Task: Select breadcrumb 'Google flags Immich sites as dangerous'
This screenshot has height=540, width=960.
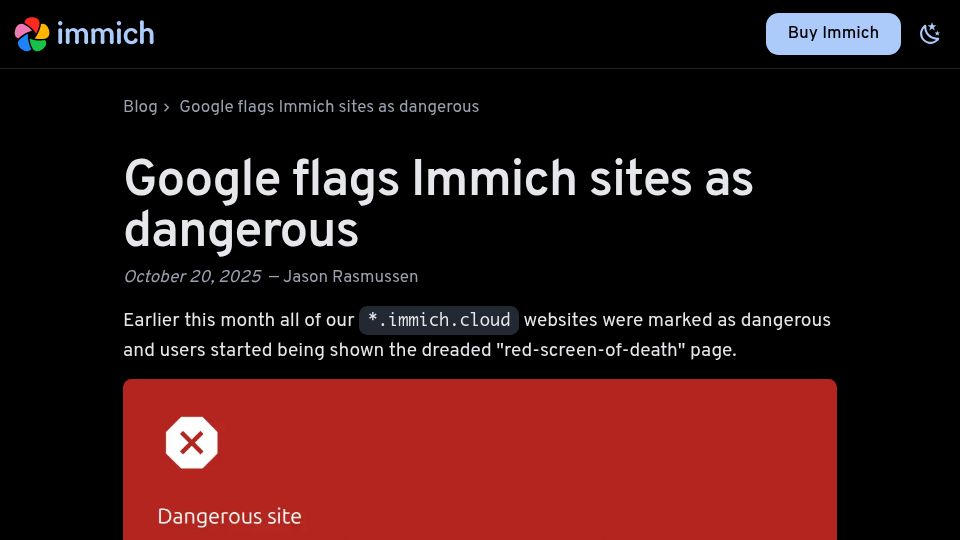Action: 329,107
